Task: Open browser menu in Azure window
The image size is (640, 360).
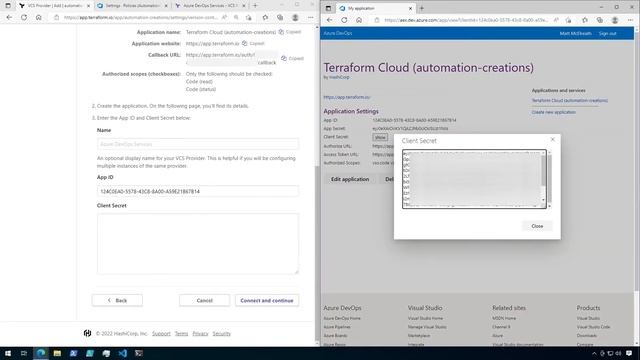Action: click(631, 20)
